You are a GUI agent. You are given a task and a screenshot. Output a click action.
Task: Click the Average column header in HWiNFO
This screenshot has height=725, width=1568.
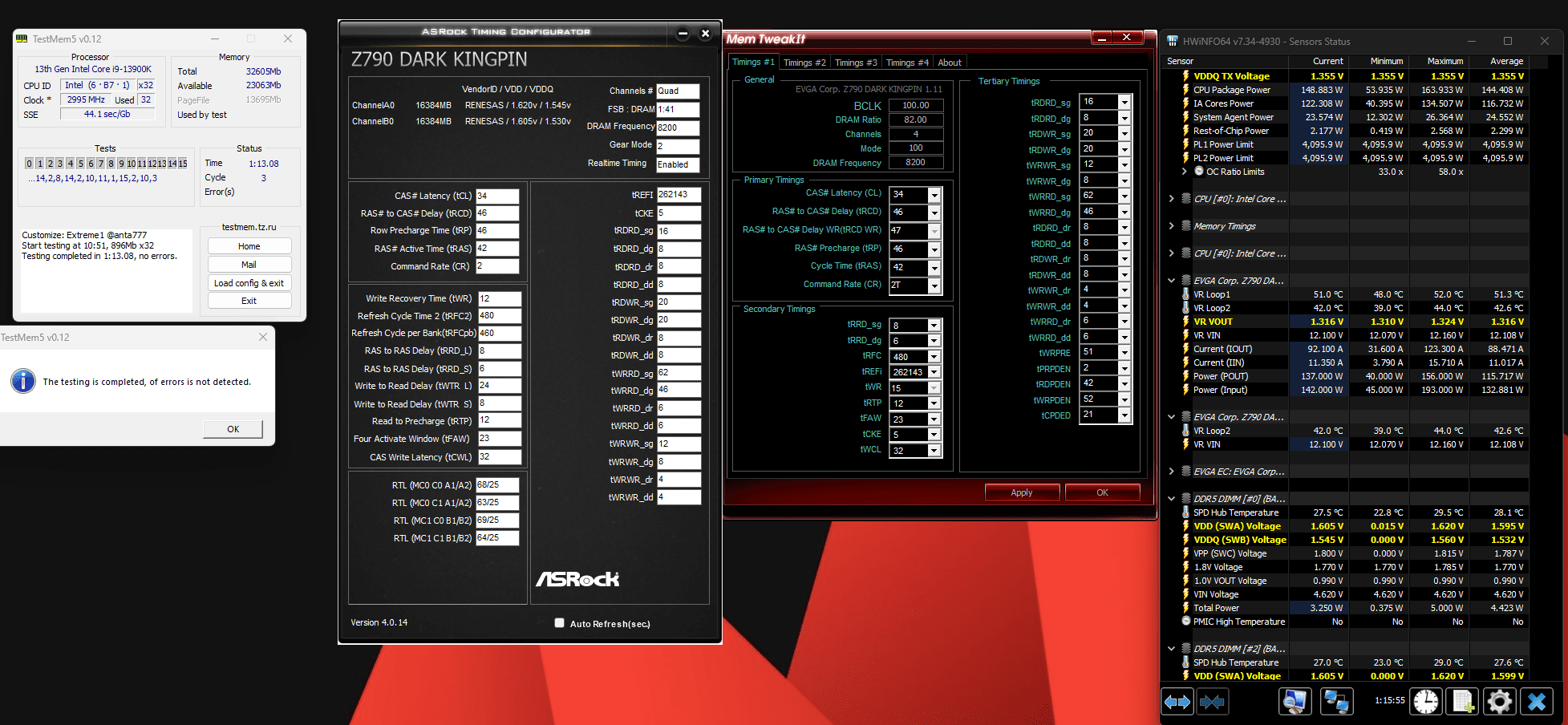tap(1506, 61)
